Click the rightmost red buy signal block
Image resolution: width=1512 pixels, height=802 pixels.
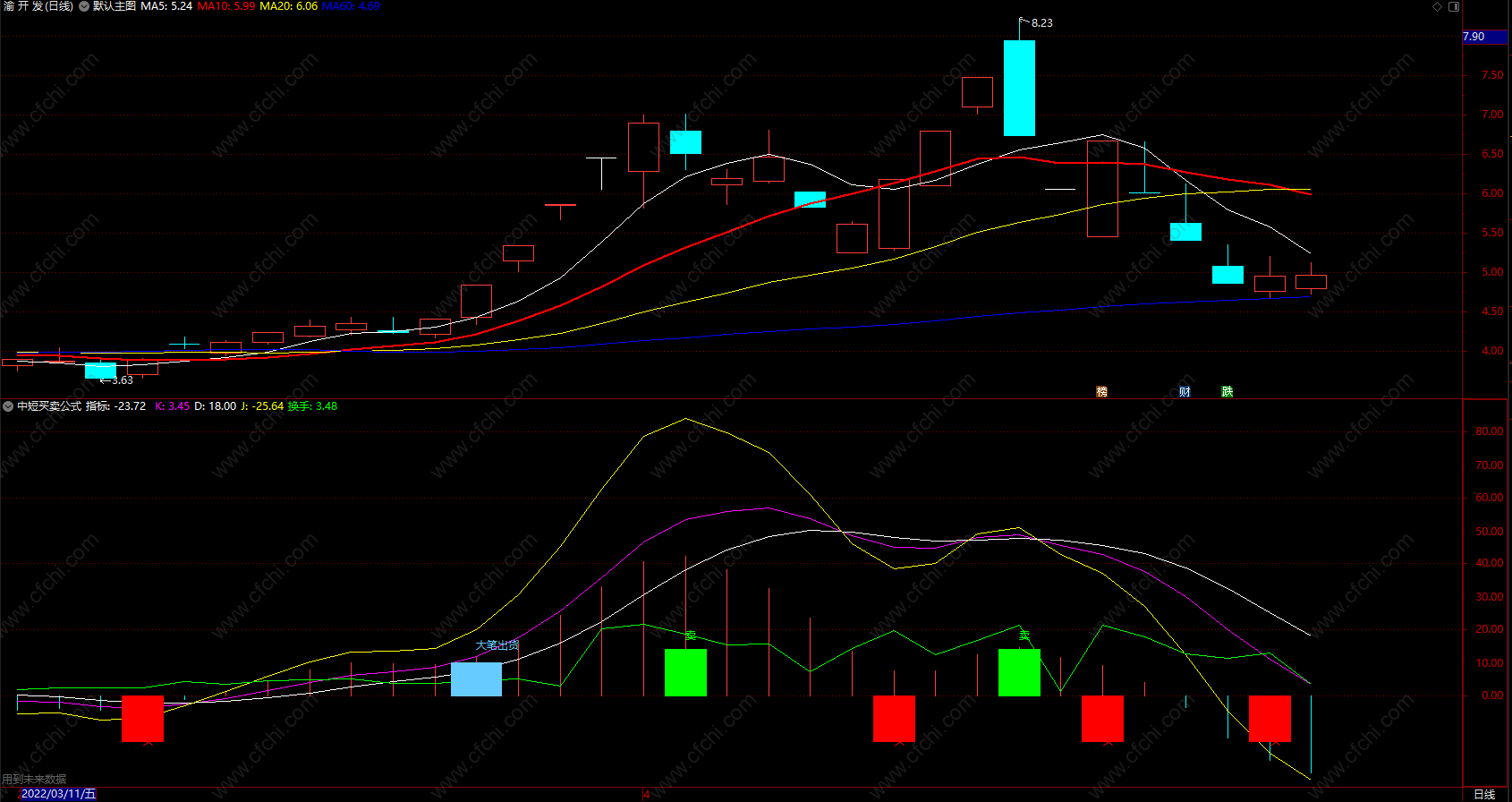(1270, 719)
